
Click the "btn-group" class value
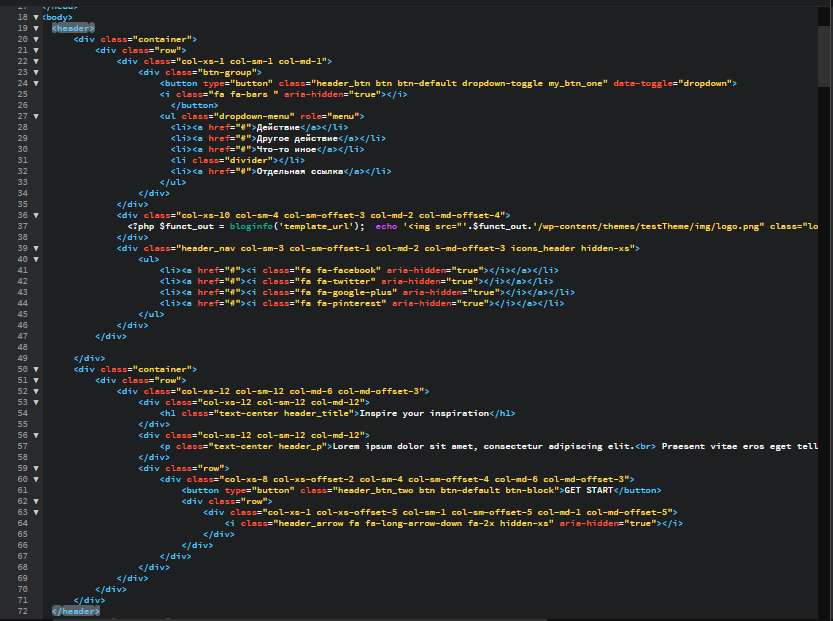[x=227, y=72]
